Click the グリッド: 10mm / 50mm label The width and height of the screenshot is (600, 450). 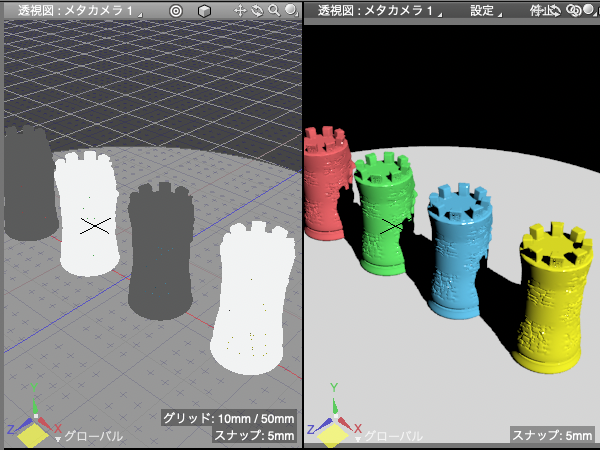pos(228,418)
